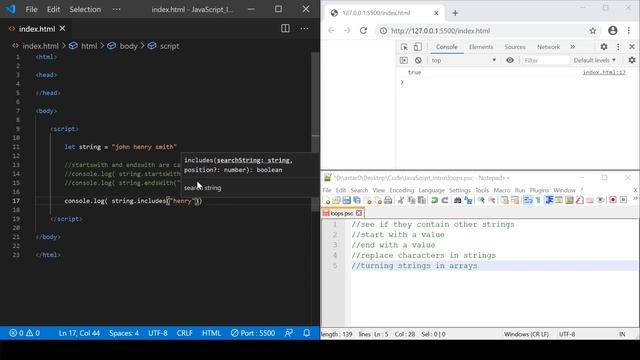Open DevTools customize menu (three dots)
640x360 pixels.
[618, 47]
